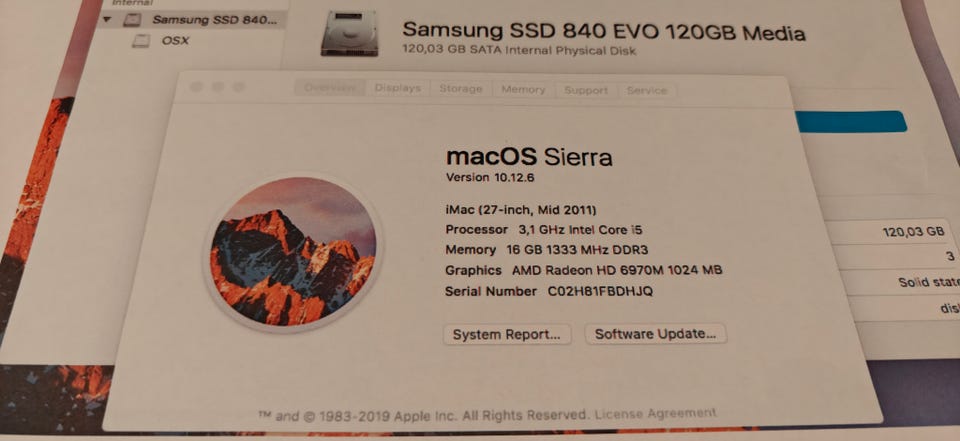Viewport: 960px width, 441px height.
Task: Click the Software Update button
Action: [x=656, y=334]
